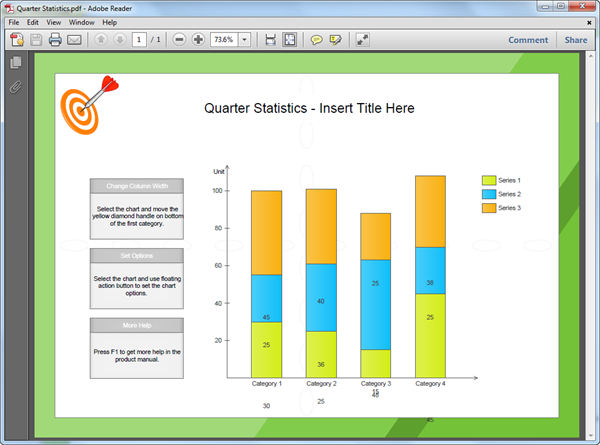Click the Series 3 orange legend swatch
The width and height of the screenshot is (600, 445).
click(489, 208)
